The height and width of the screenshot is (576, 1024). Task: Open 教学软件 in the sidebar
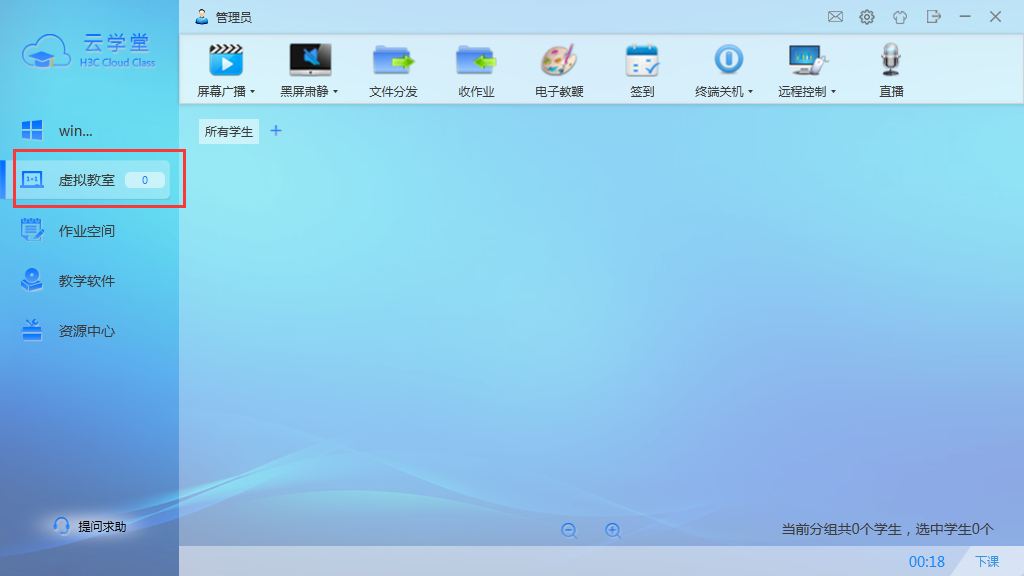coord(89,281)
